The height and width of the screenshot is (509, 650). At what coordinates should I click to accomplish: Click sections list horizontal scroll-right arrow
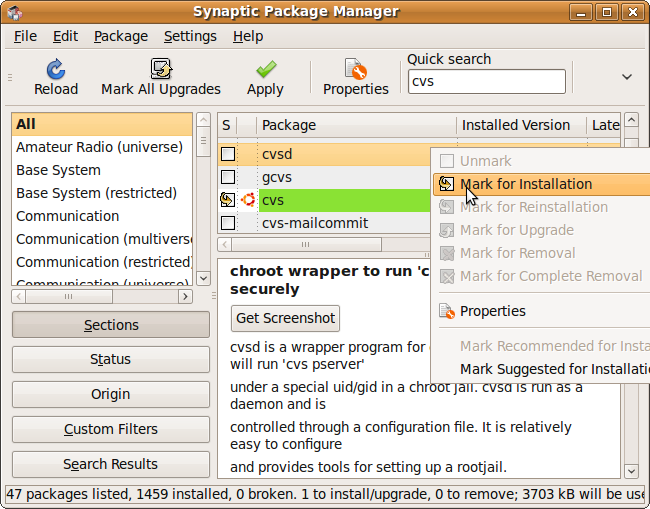(185, 296)
